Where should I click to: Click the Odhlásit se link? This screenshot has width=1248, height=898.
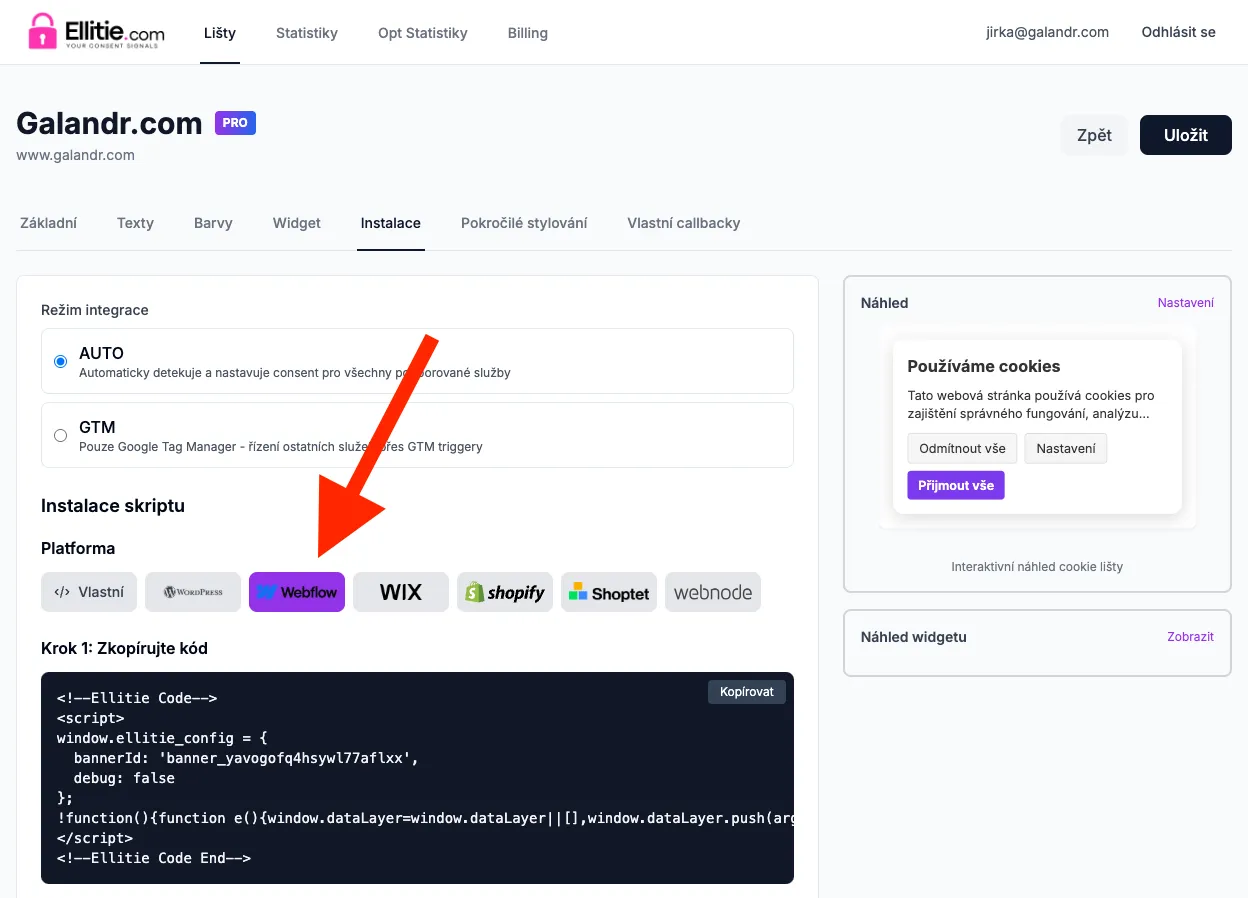point(1178,32)
